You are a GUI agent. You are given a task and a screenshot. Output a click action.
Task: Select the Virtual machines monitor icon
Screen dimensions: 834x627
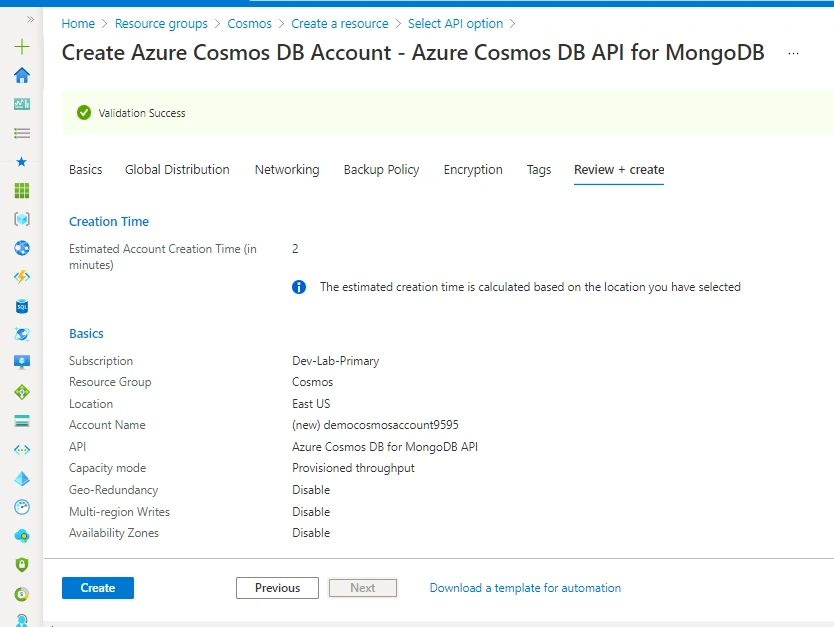pos(21,362)
